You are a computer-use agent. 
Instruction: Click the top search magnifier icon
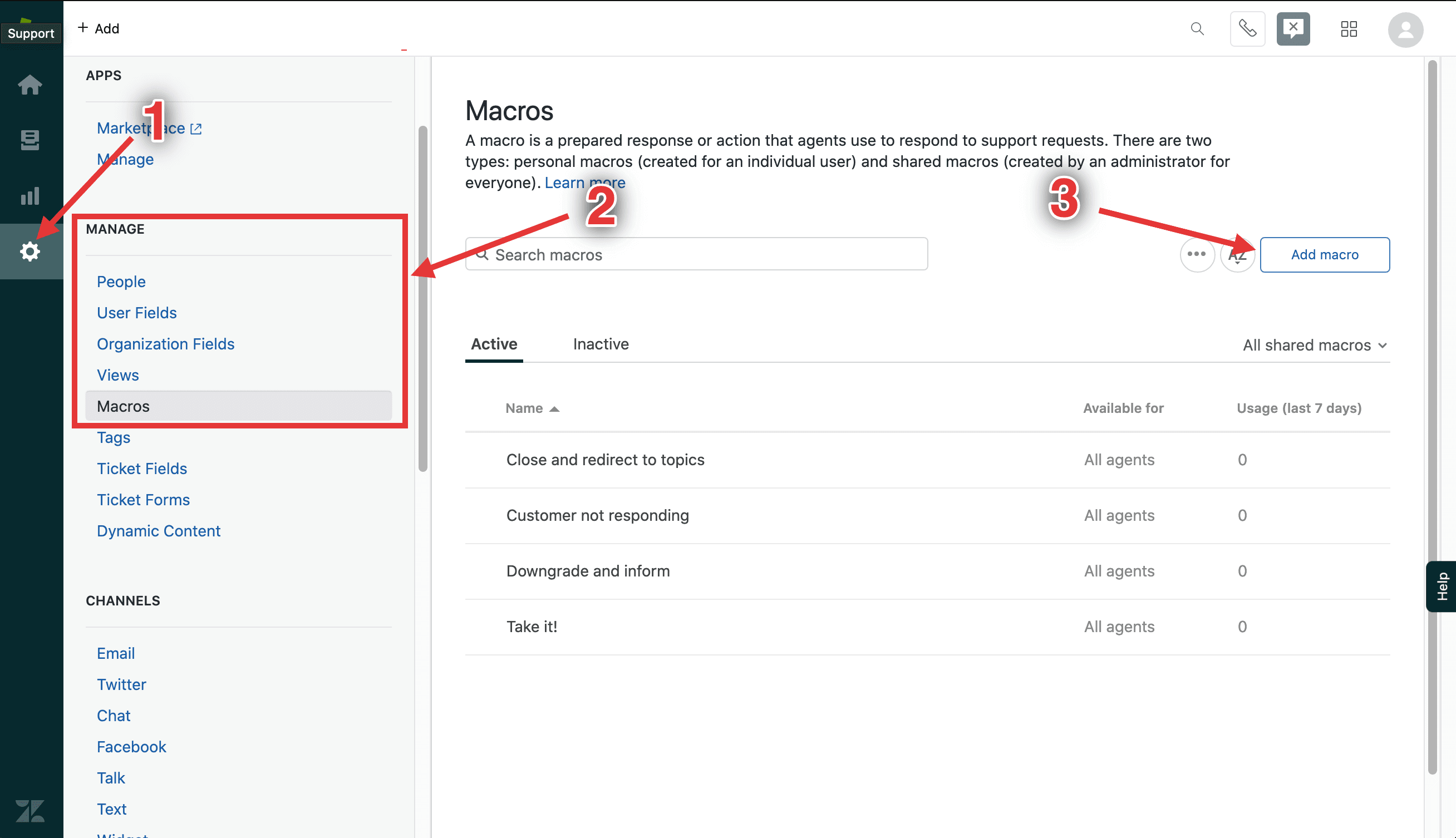point(1197,29)
